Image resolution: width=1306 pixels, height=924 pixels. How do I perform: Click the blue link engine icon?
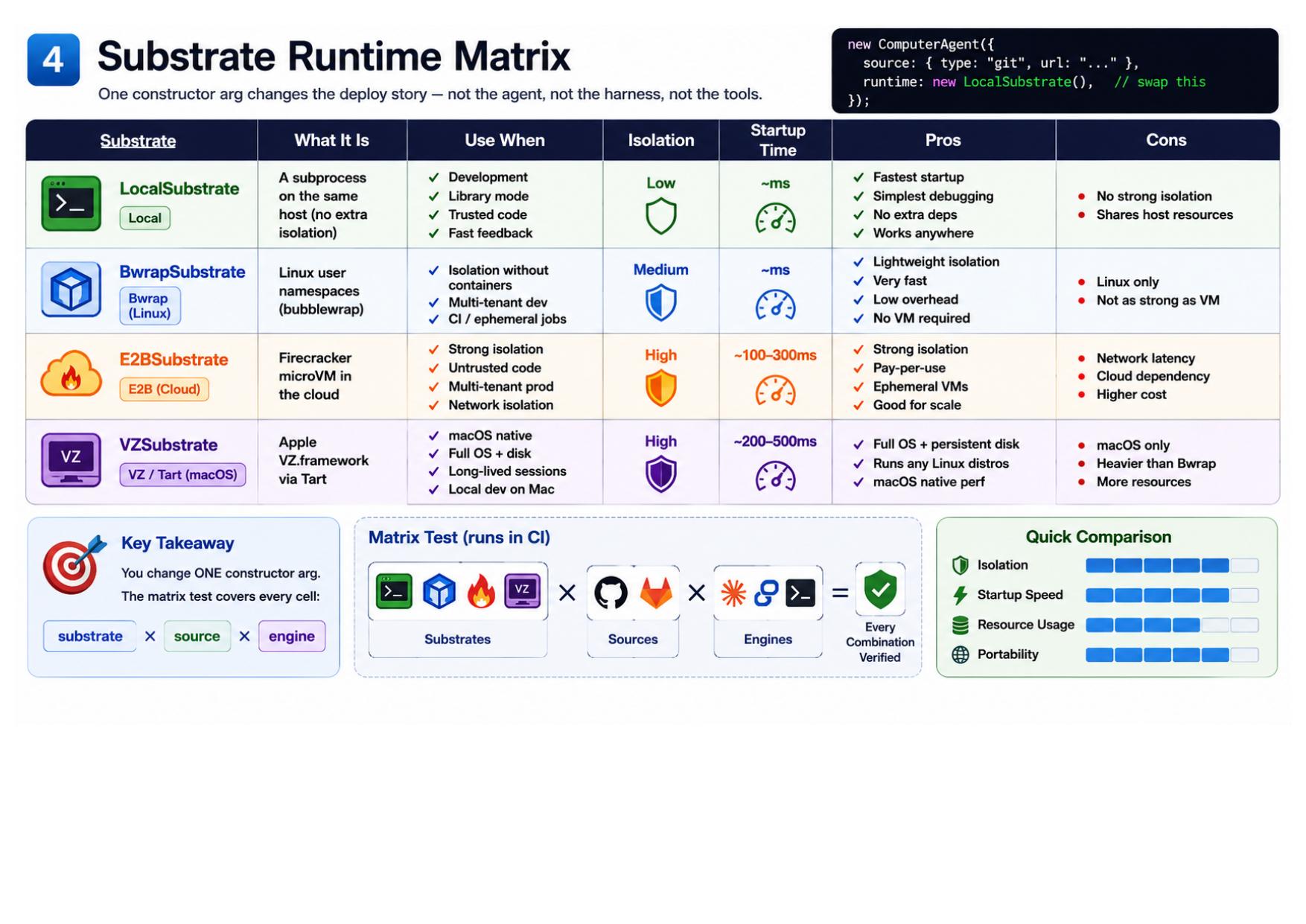pyautogui.click(x=766, y=593)
